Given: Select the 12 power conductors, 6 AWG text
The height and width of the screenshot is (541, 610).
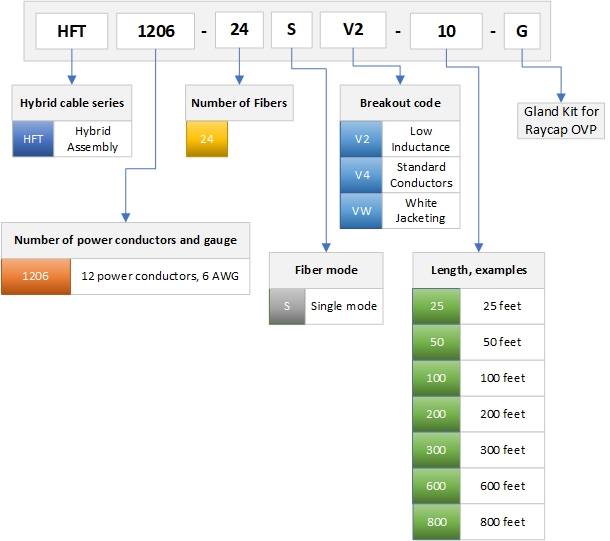Looking at the screenshot, I should tap(159, 276).
